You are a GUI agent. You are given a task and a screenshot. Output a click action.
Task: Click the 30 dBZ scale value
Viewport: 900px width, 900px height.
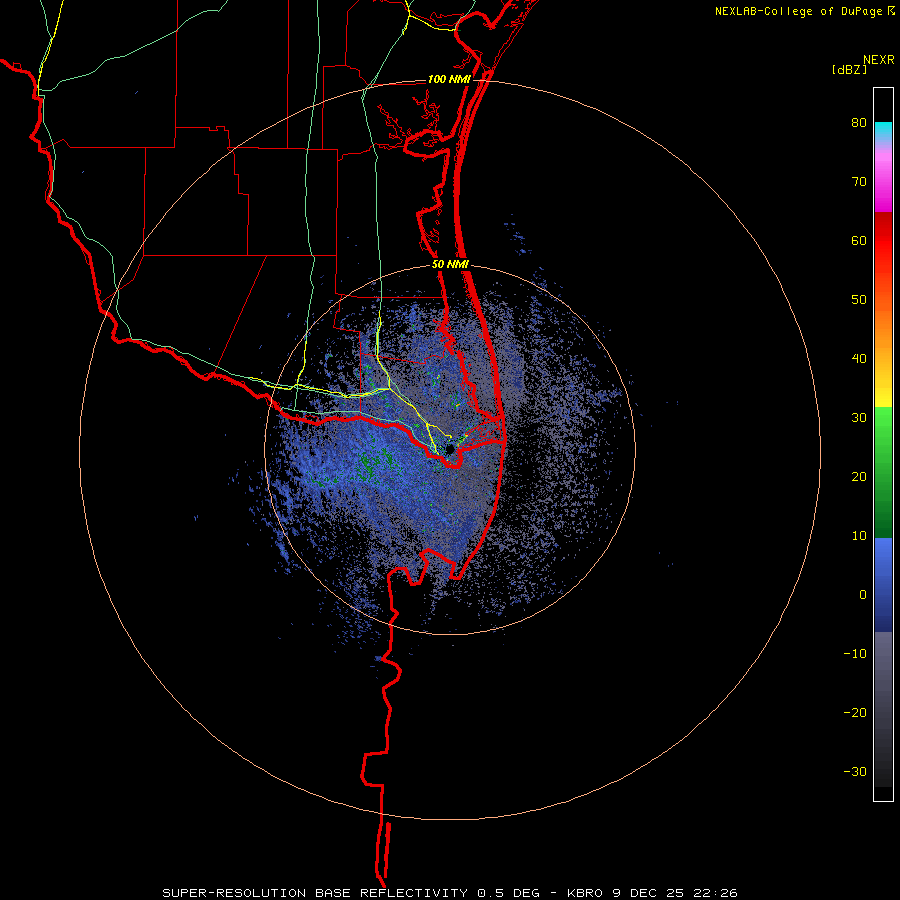coord(859,418)
